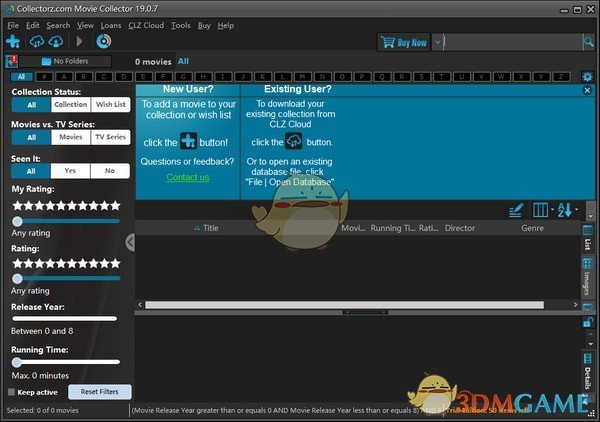Open the search options dropdown arrow
The image size is (600, 422).
[x=437, y=42]
